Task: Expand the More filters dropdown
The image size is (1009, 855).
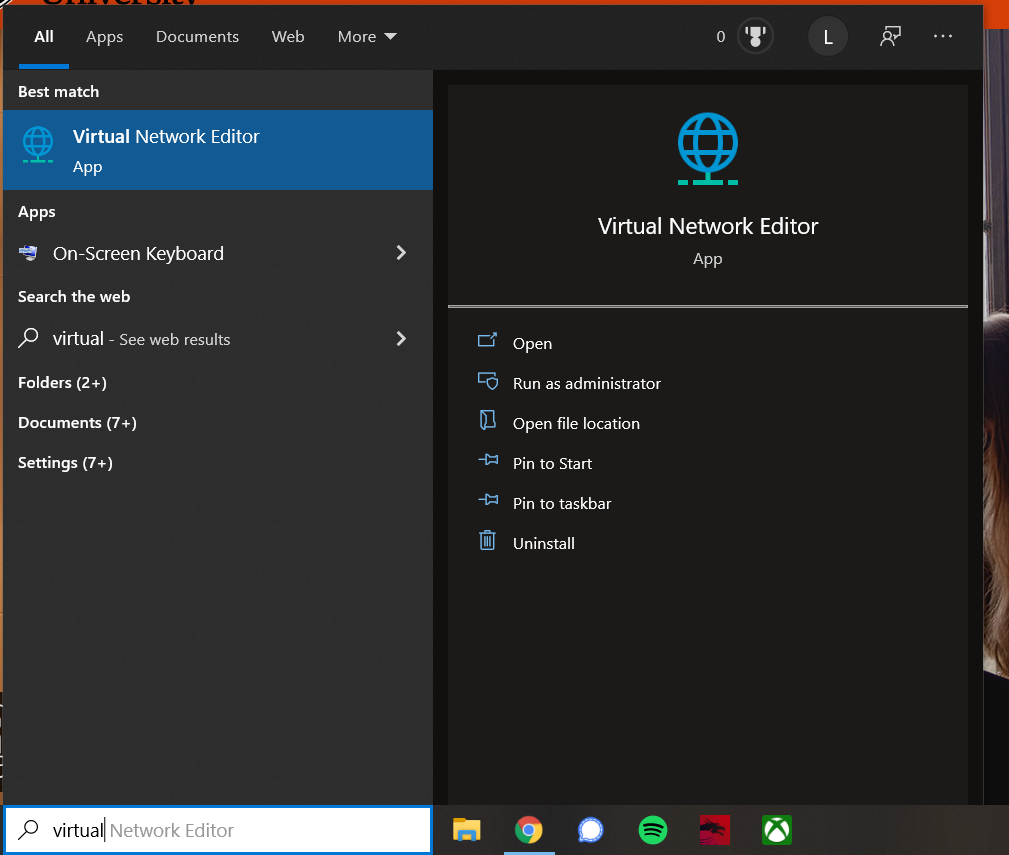Action: point(367,37)
